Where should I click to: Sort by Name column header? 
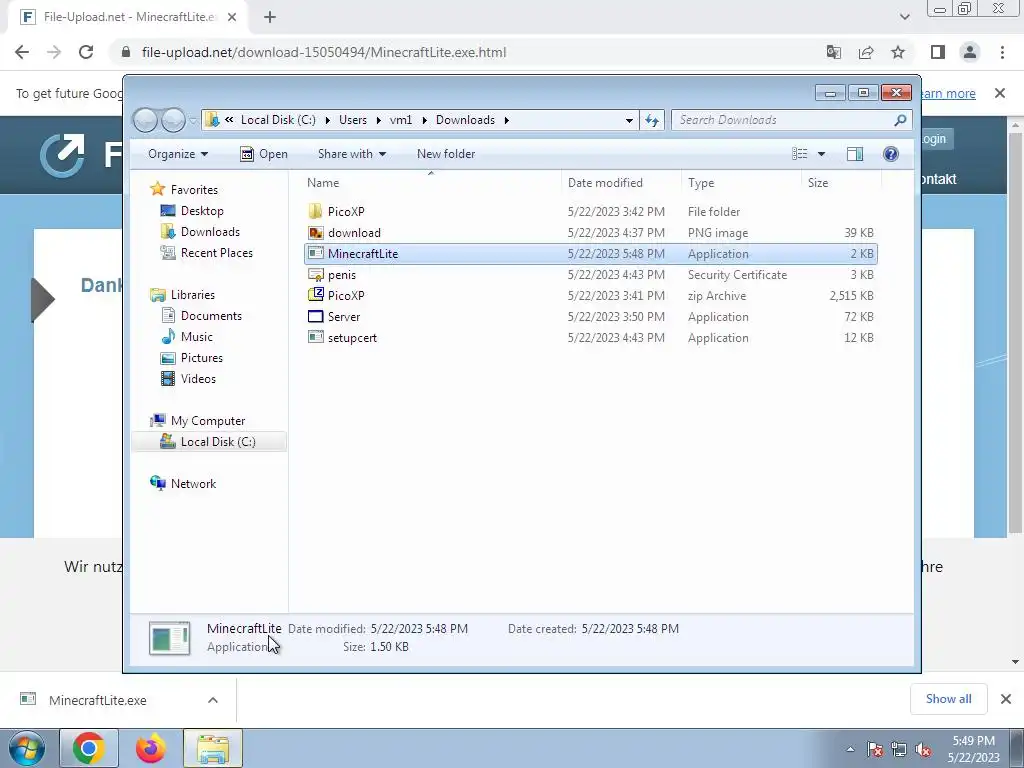click(323, 183)
